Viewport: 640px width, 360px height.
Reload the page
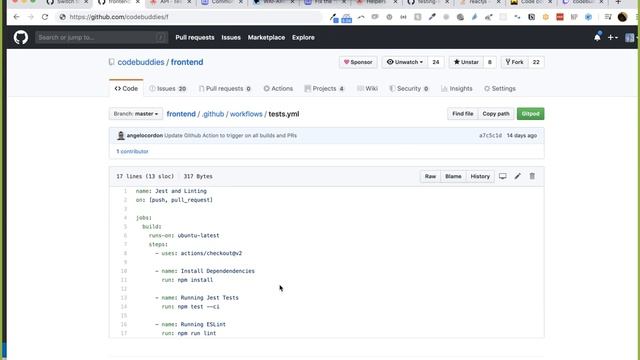(x=45, y=17)
